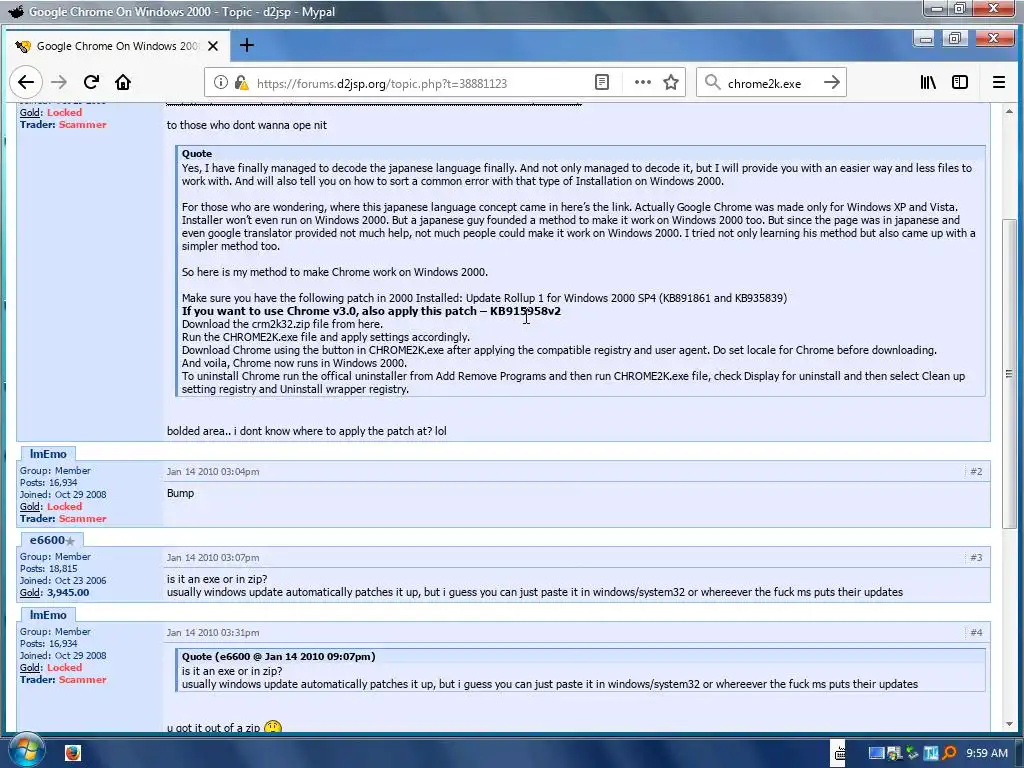Click the 'Jan 14 2010 03:31pm' timestamp
Screen dimensions: 1024x768
(x=213, y=633)
